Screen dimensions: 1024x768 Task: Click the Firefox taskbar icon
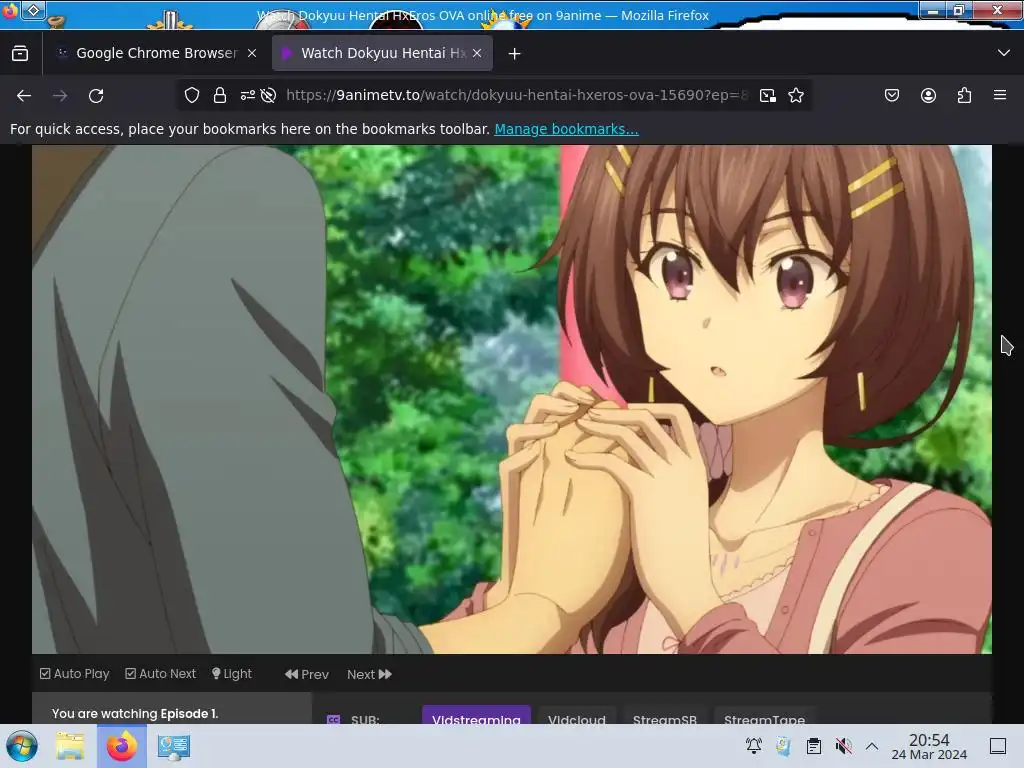coord(121,746)
